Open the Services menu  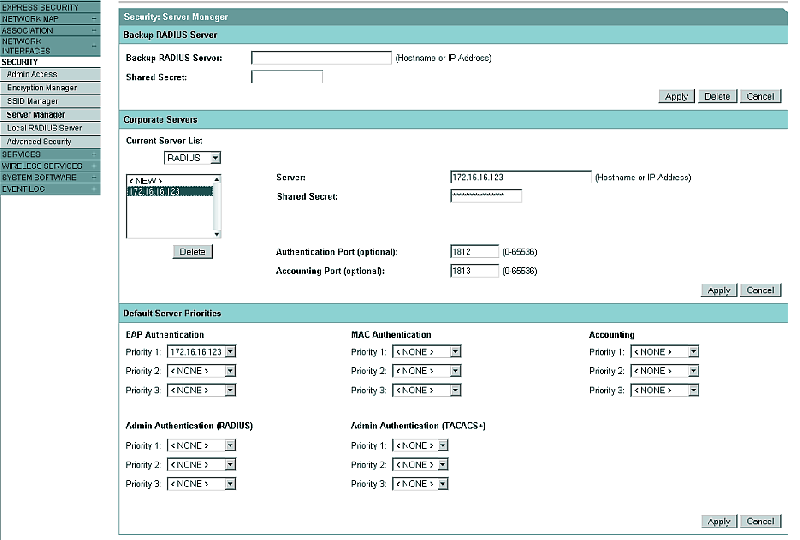[x=50, y=154]
